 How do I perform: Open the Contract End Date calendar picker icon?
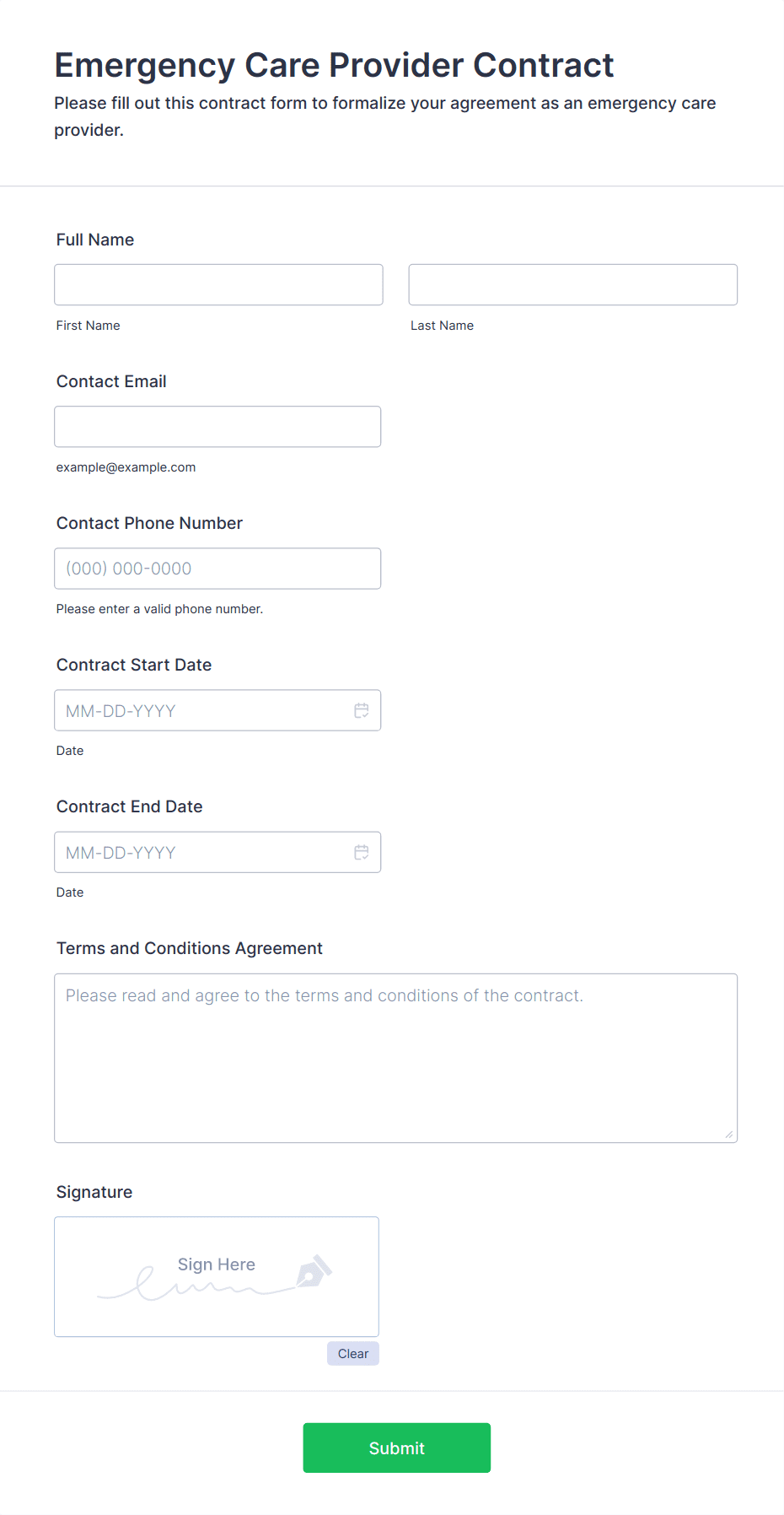362,852
